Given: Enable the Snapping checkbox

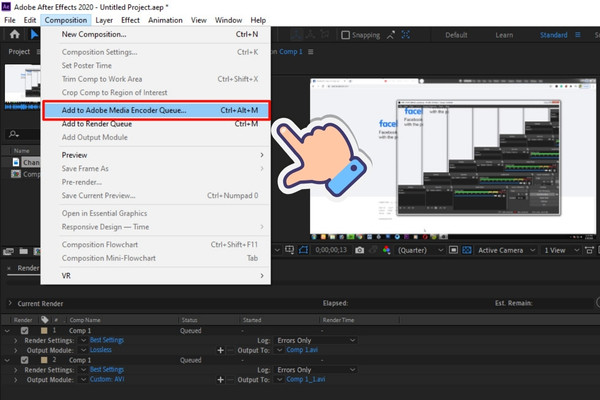Looking at the screenshot, I should 345,35.
